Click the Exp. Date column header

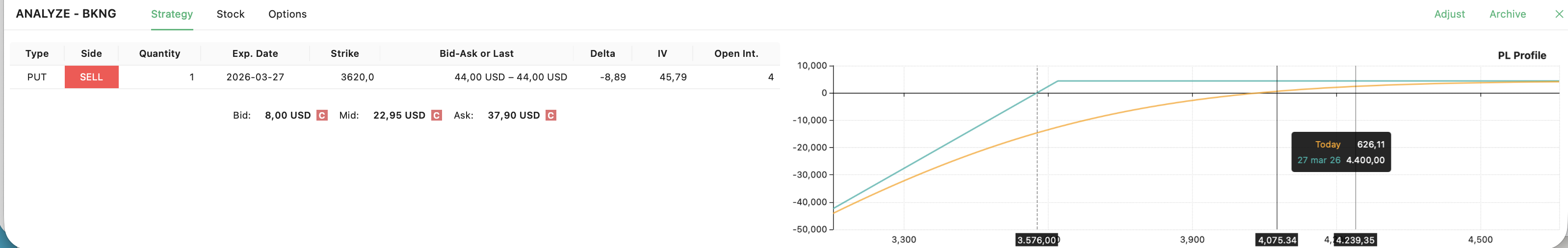point(255,53)
